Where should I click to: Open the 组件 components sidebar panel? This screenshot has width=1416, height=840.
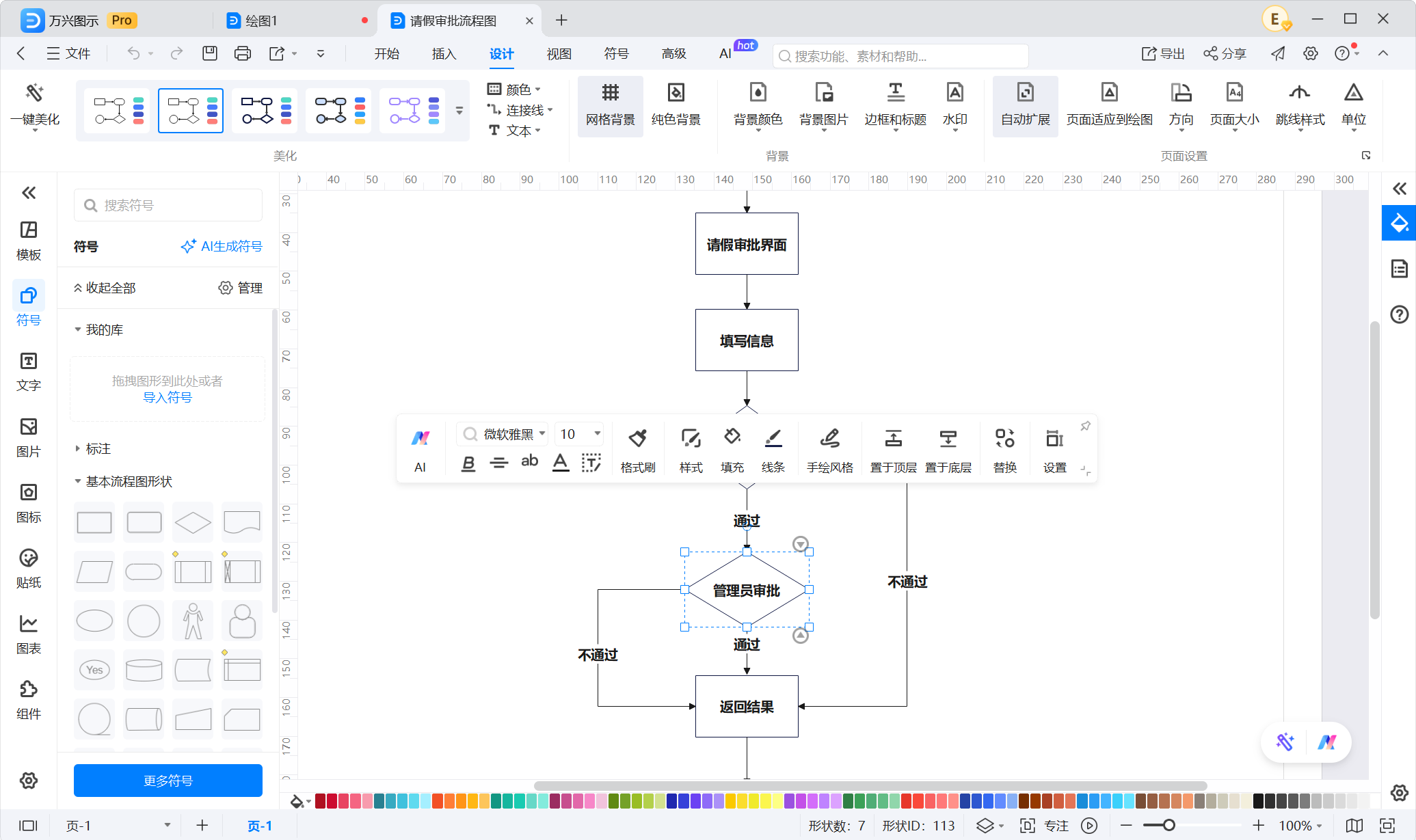tap(29, 701)
